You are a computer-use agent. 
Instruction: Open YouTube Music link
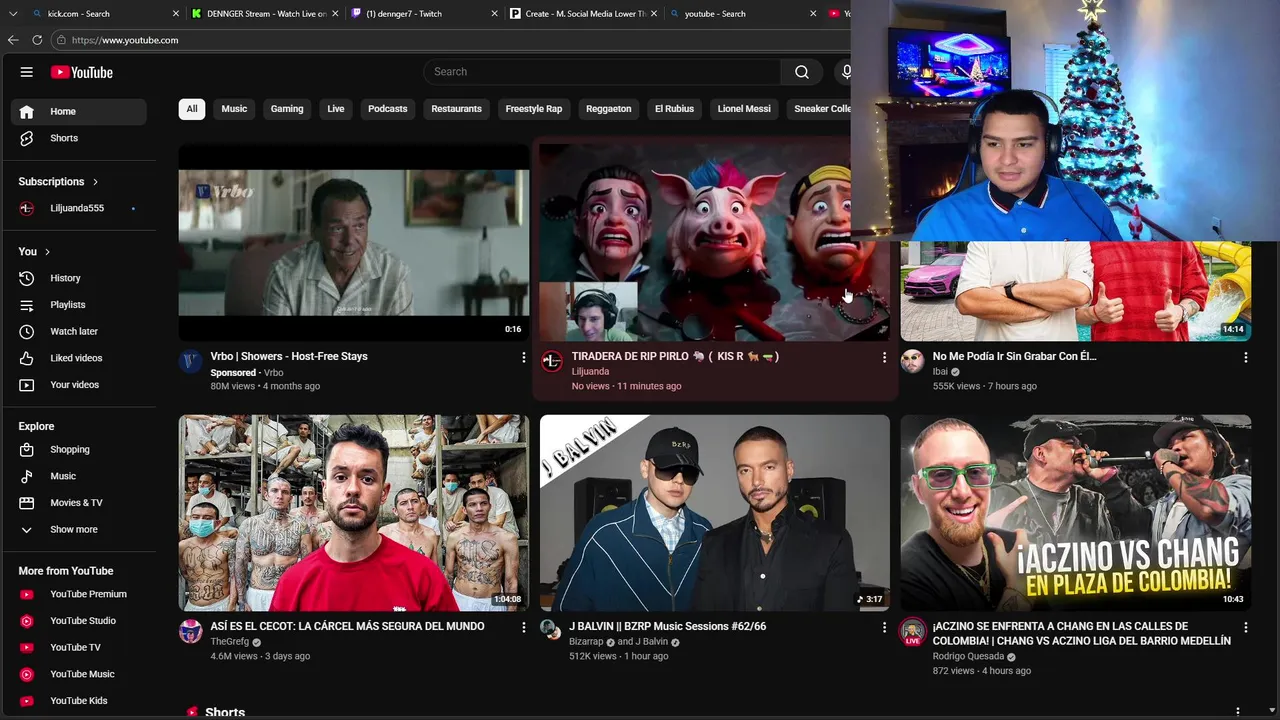[x=79, y=674]
